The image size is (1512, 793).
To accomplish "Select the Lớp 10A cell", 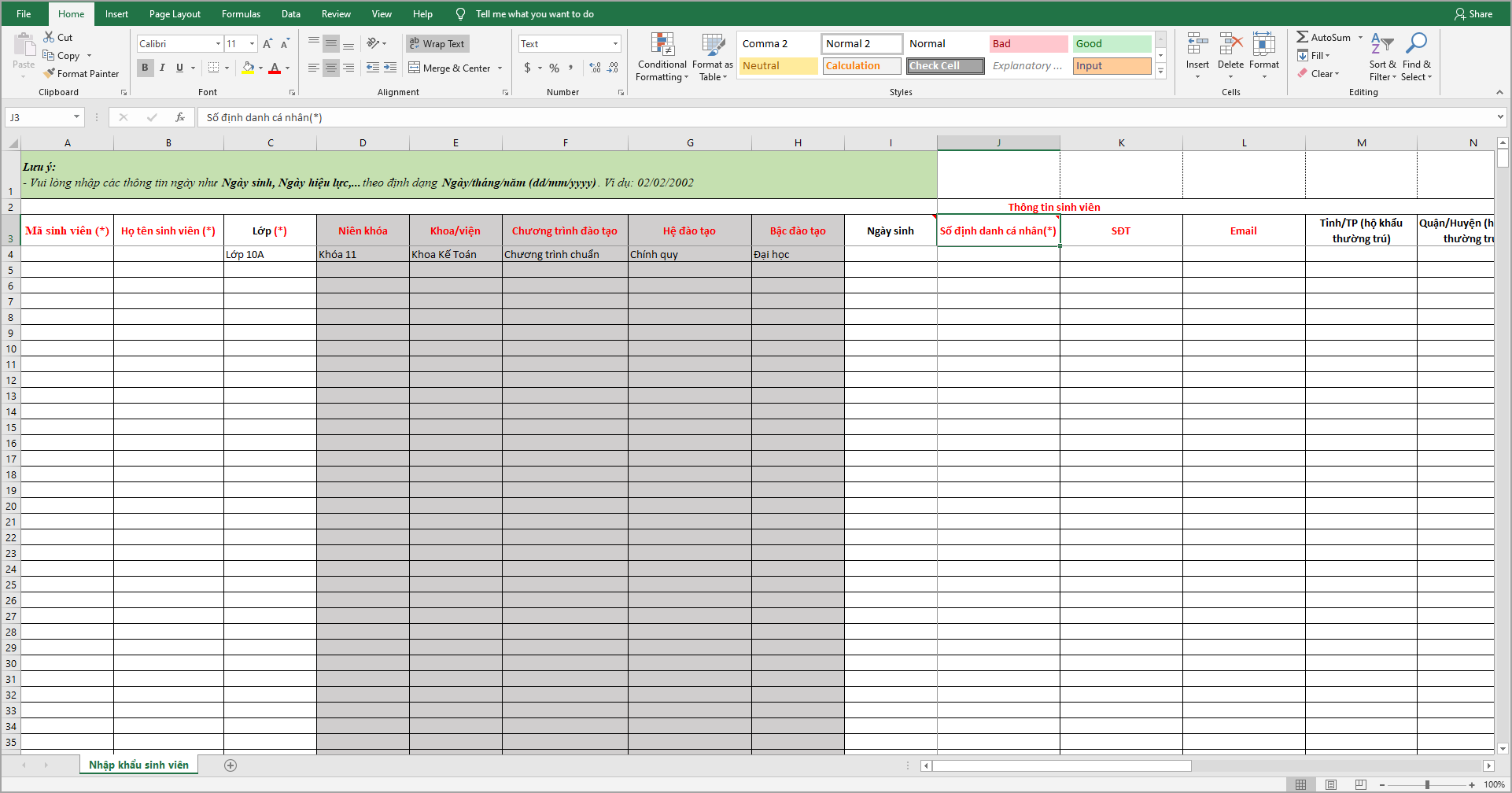I will (270, 254).
